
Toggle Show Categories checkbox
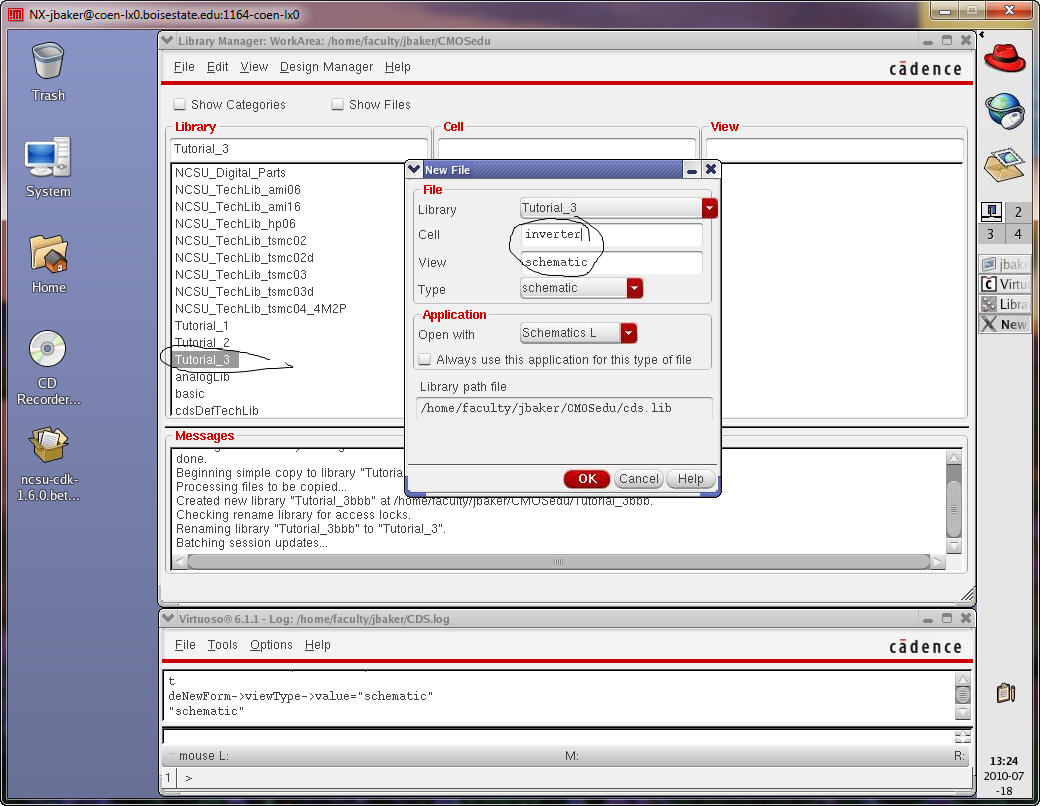point(179,104)
